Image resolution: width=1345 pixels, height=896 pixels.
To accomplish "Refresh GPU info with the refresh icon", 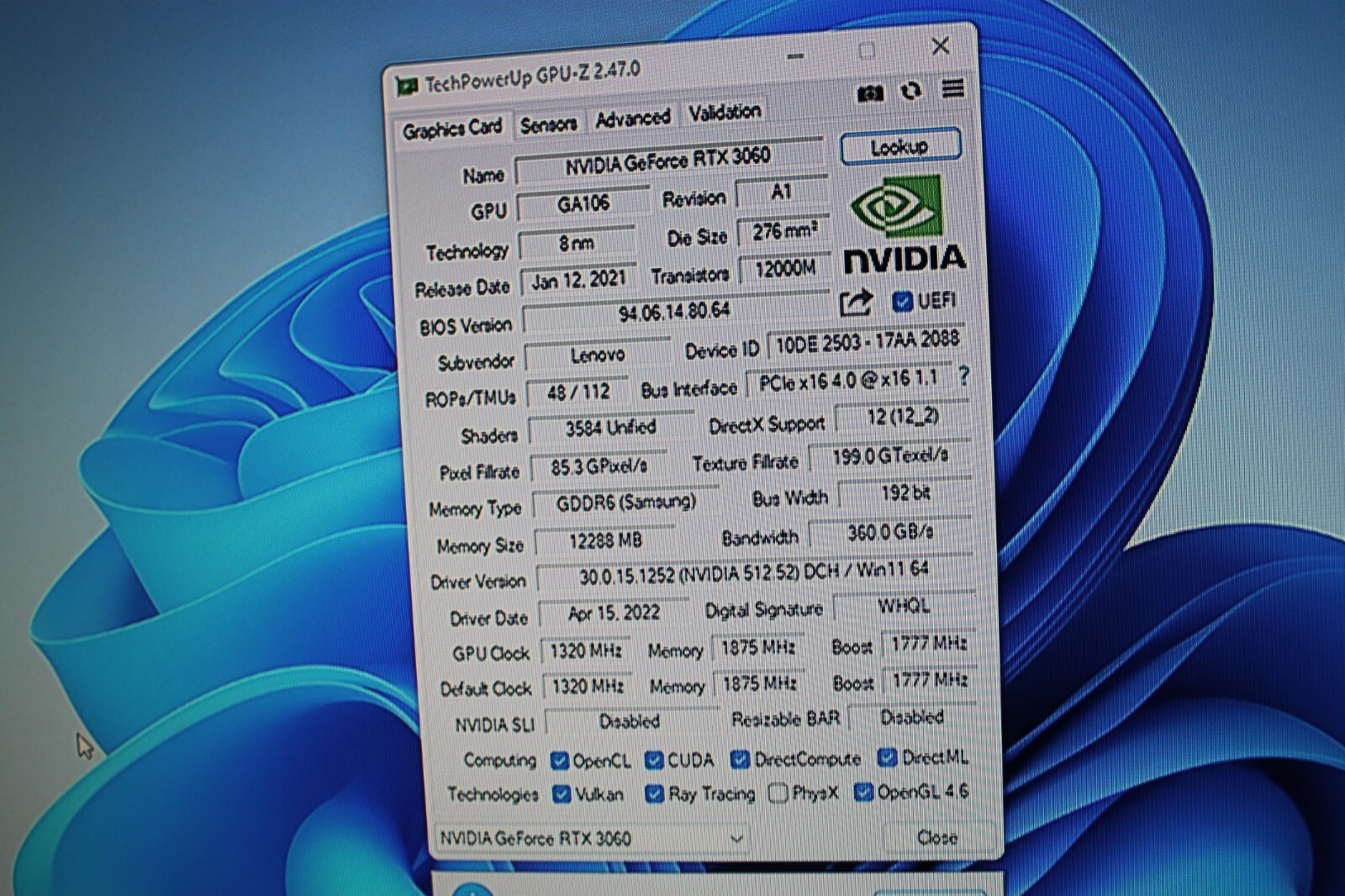I will (x=910, y=91).
